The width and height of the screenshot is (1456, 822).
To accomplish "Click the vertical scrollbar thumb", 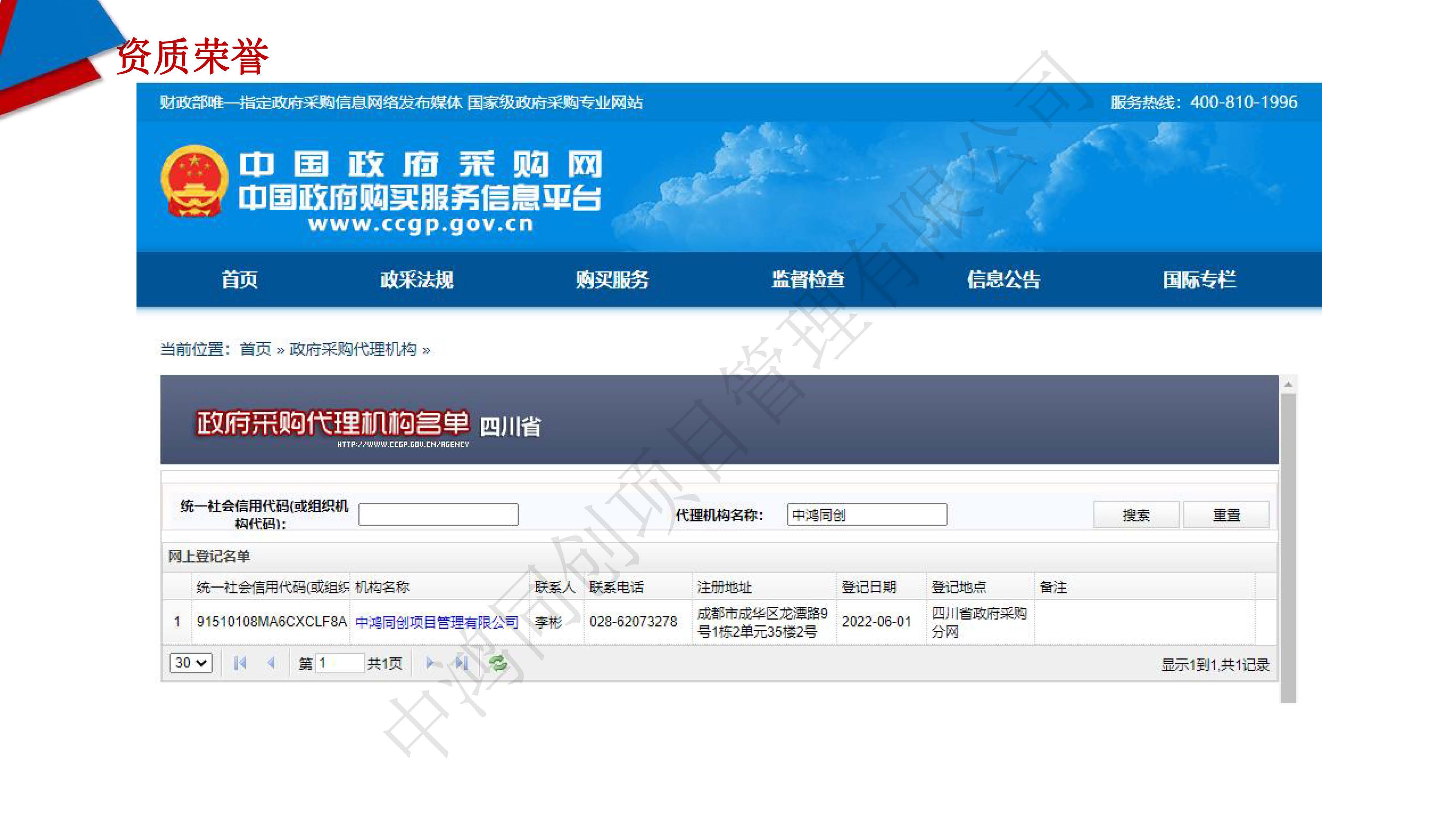I will [1288, 547].
